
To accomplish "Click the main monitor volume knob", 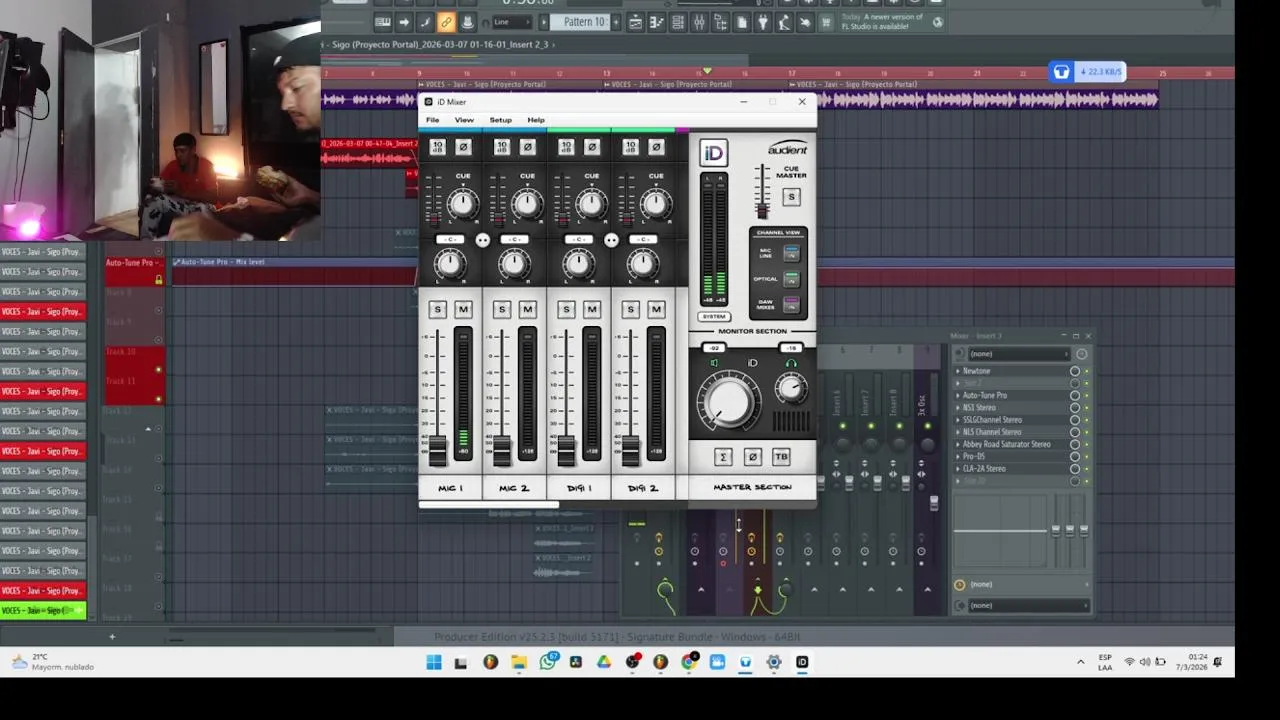I will (728, 401).
